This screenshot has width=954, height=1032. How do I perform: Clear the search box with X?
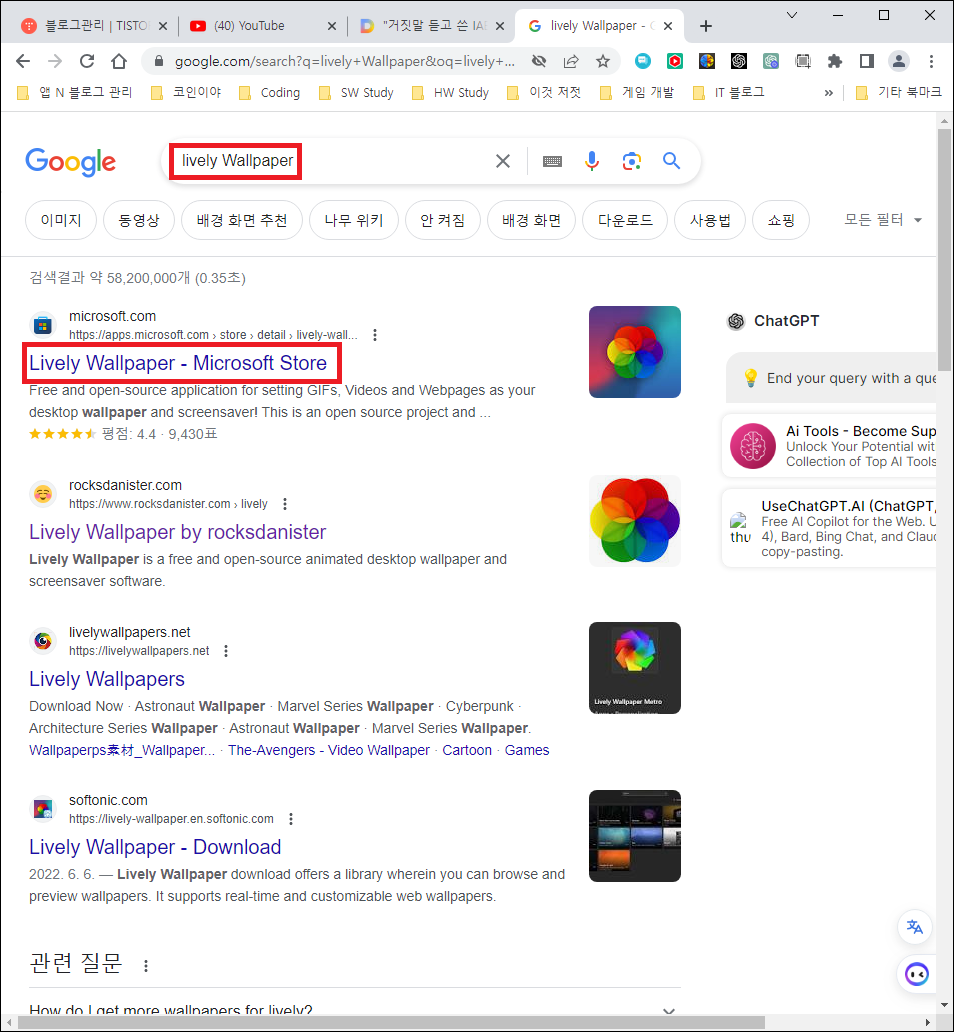click(x=503, y=161)
